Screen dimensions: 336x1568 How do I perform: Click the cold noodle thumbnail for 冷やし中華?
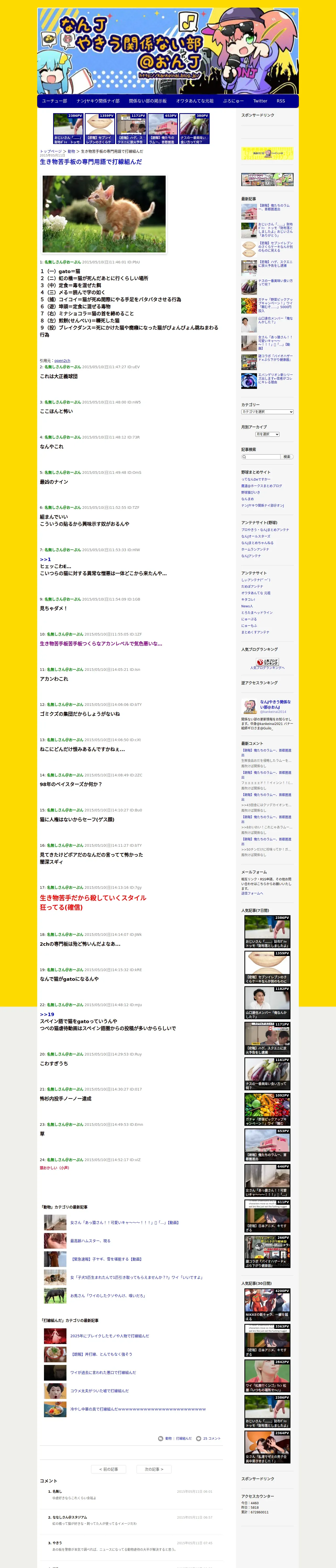(55, 1409)
